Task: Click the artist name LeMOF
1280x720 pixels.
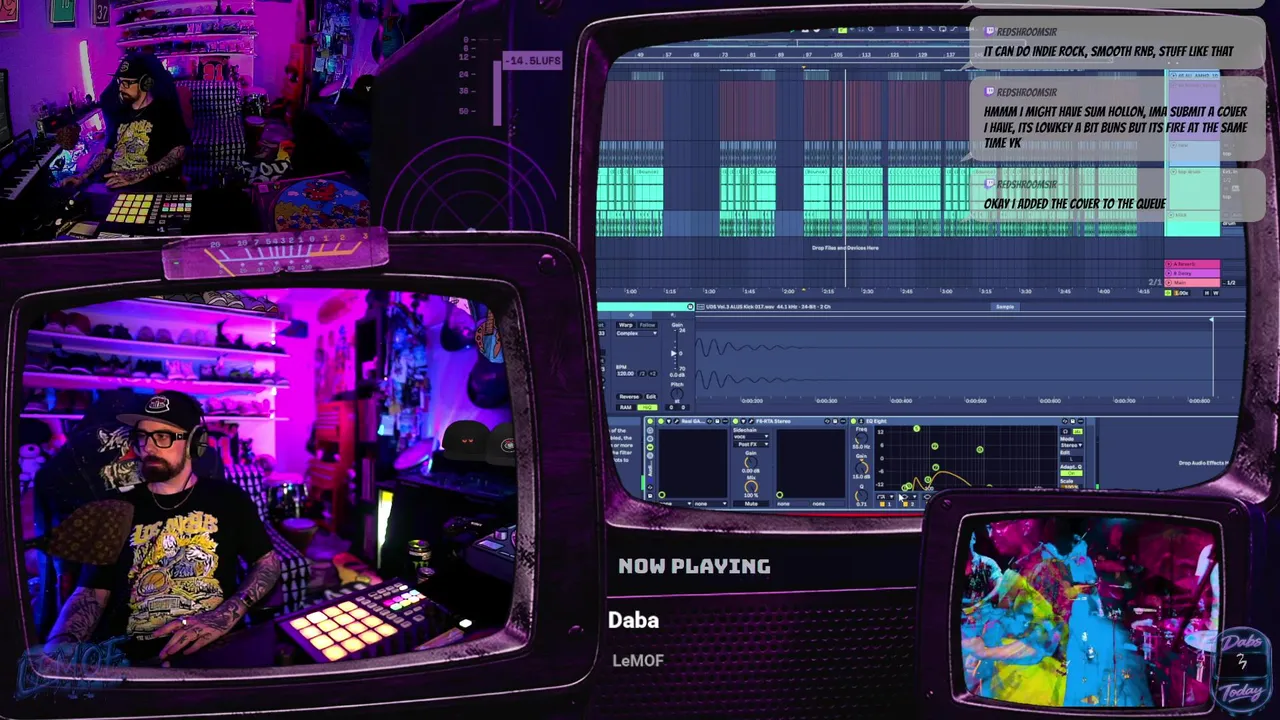Action: point(638,660)
